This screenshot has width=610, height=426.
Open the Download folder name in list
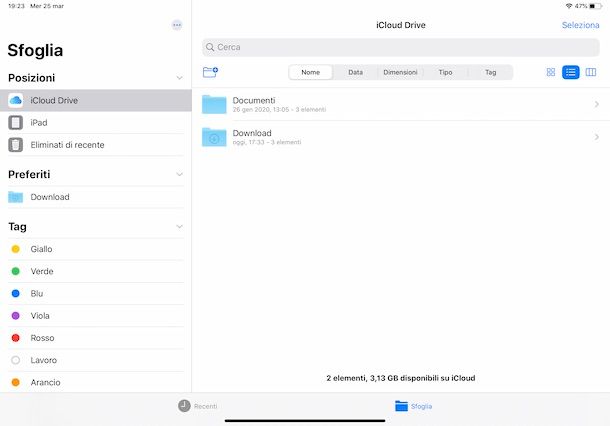252,133
